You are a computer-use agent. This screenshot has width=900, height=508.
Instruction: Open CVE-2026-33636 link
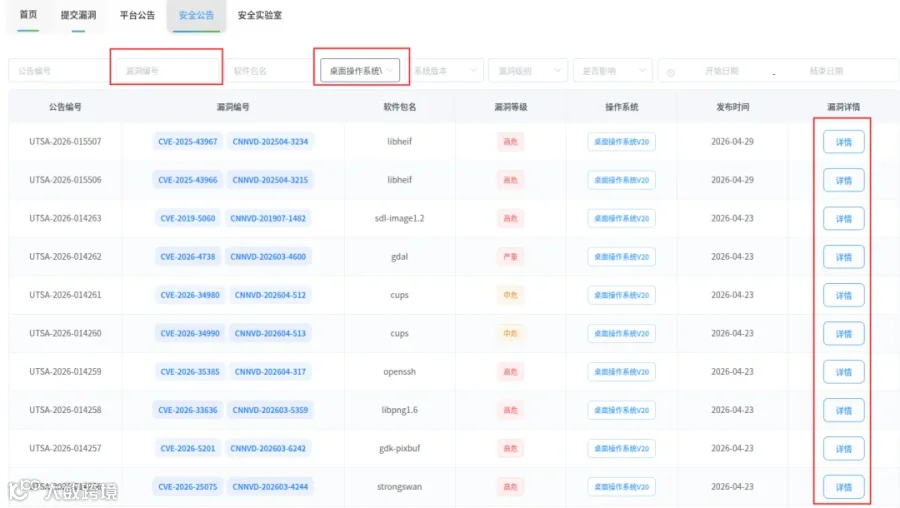coord(188,410)
